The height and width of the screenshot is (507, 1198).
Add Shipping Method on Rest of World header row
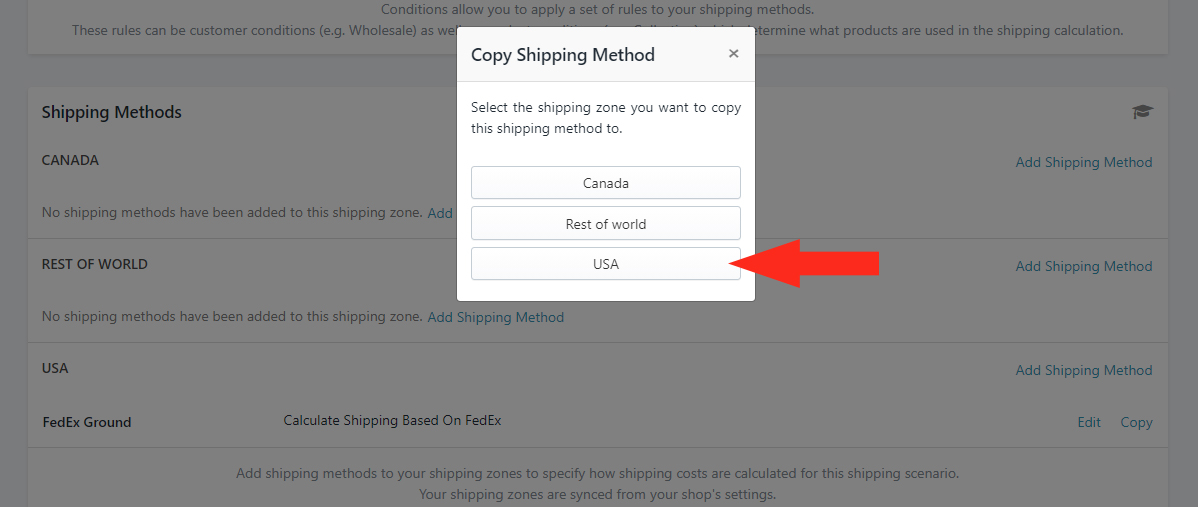(x=1084, y=266)
